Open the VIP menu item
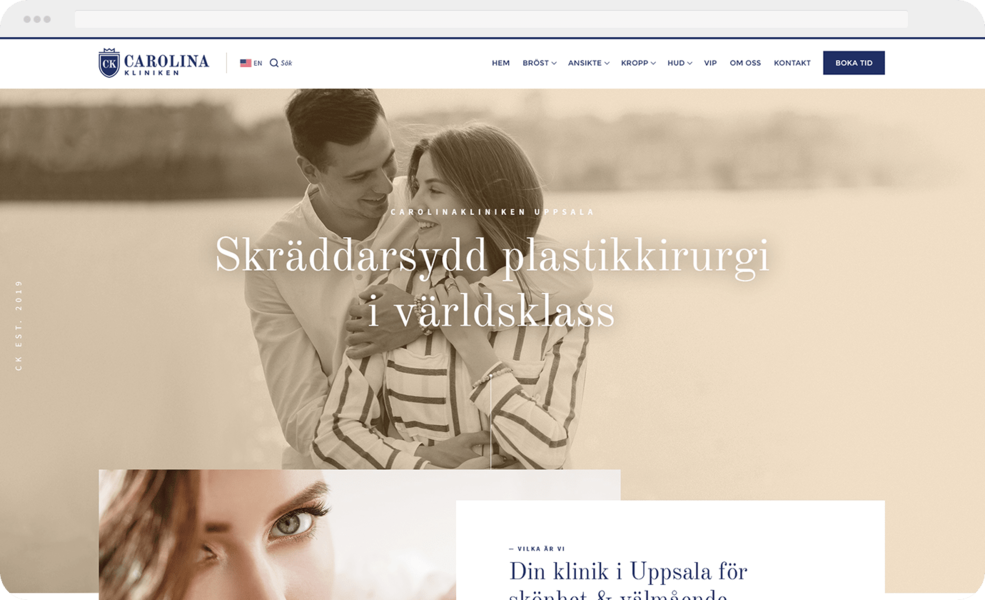This screenshot has width=985, height=600. pos(710,63)
